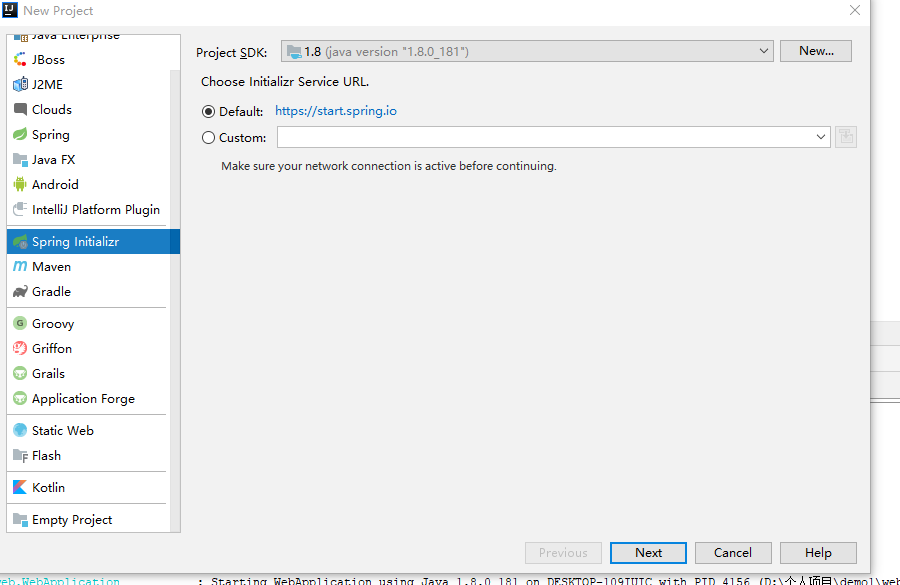The width and height of the screenshot is (900, 585).
Task: Click the Cancel button
Action: tap(733, 553)
